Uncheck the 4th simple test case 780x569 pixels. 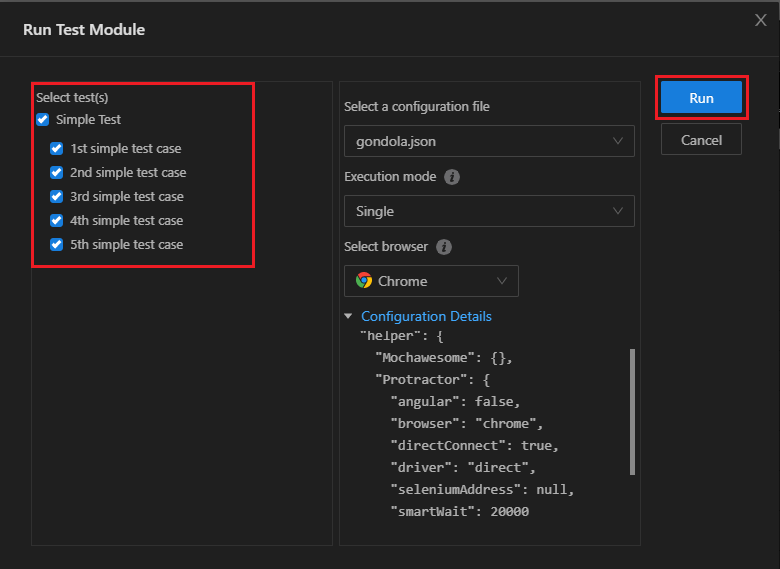[57, 221]
